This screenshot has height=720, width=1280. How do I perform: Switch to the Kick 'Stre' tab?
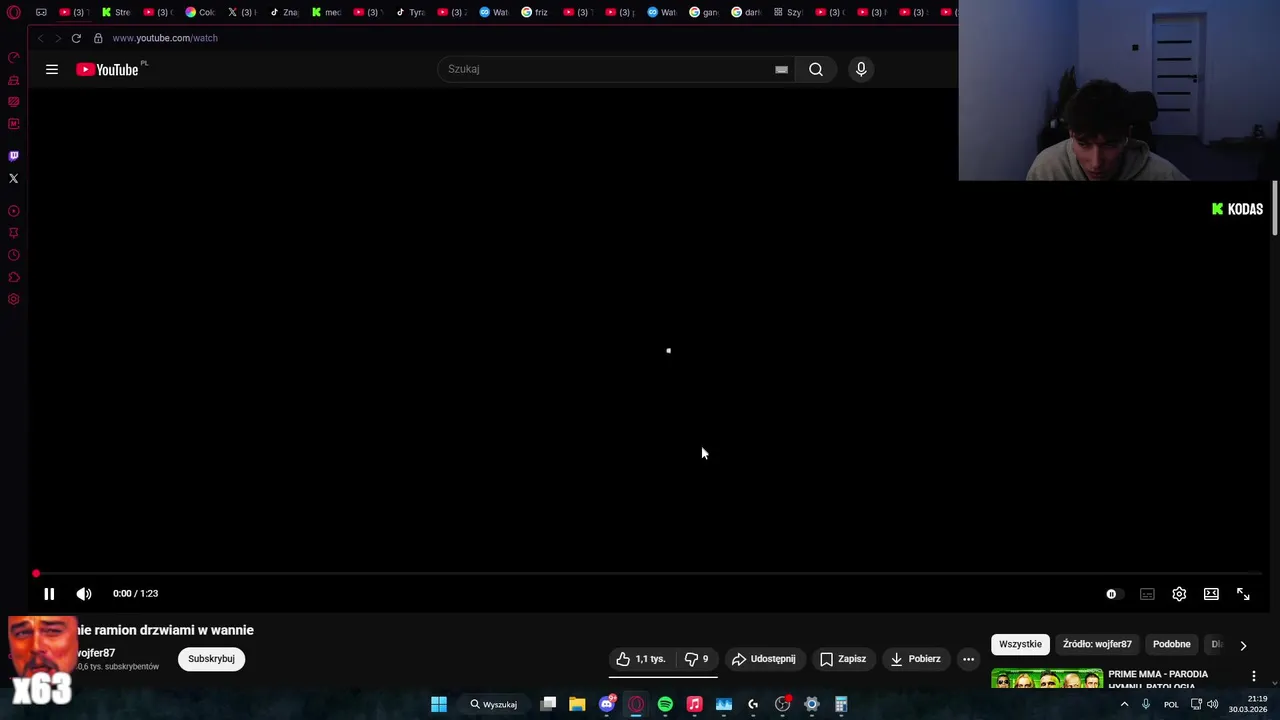pos(116,12)
